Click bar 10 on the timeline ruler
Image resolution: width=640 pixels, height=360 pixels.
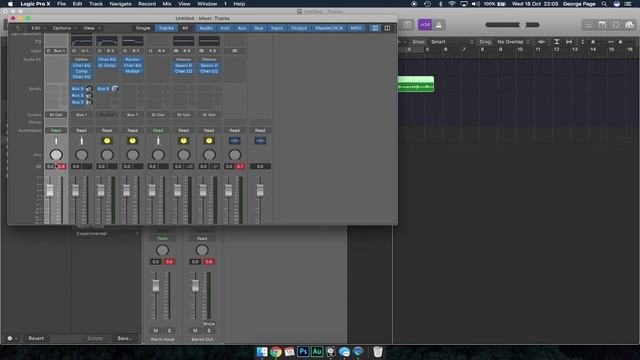coord(520,49)
